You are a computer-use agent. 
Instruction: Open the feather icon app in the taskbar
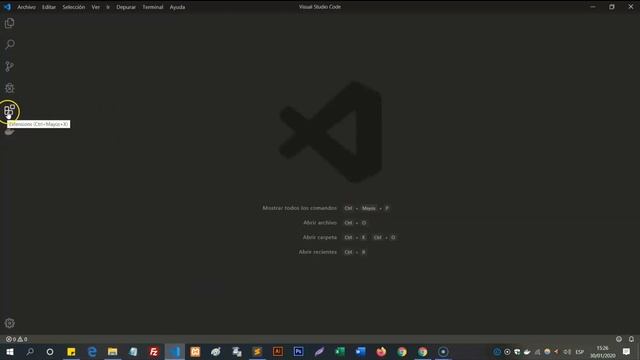pos(319,352)
